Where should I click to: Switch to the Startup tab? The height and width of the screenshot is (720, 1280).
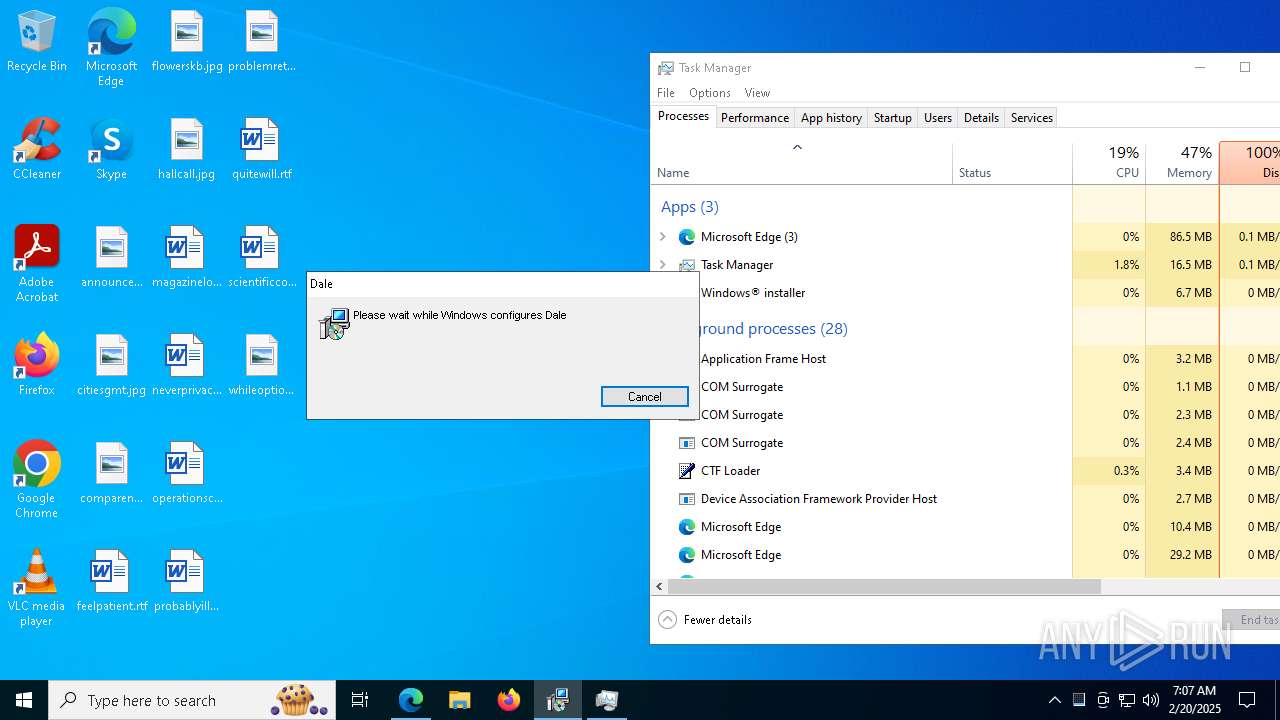click(x=893, y=118)
